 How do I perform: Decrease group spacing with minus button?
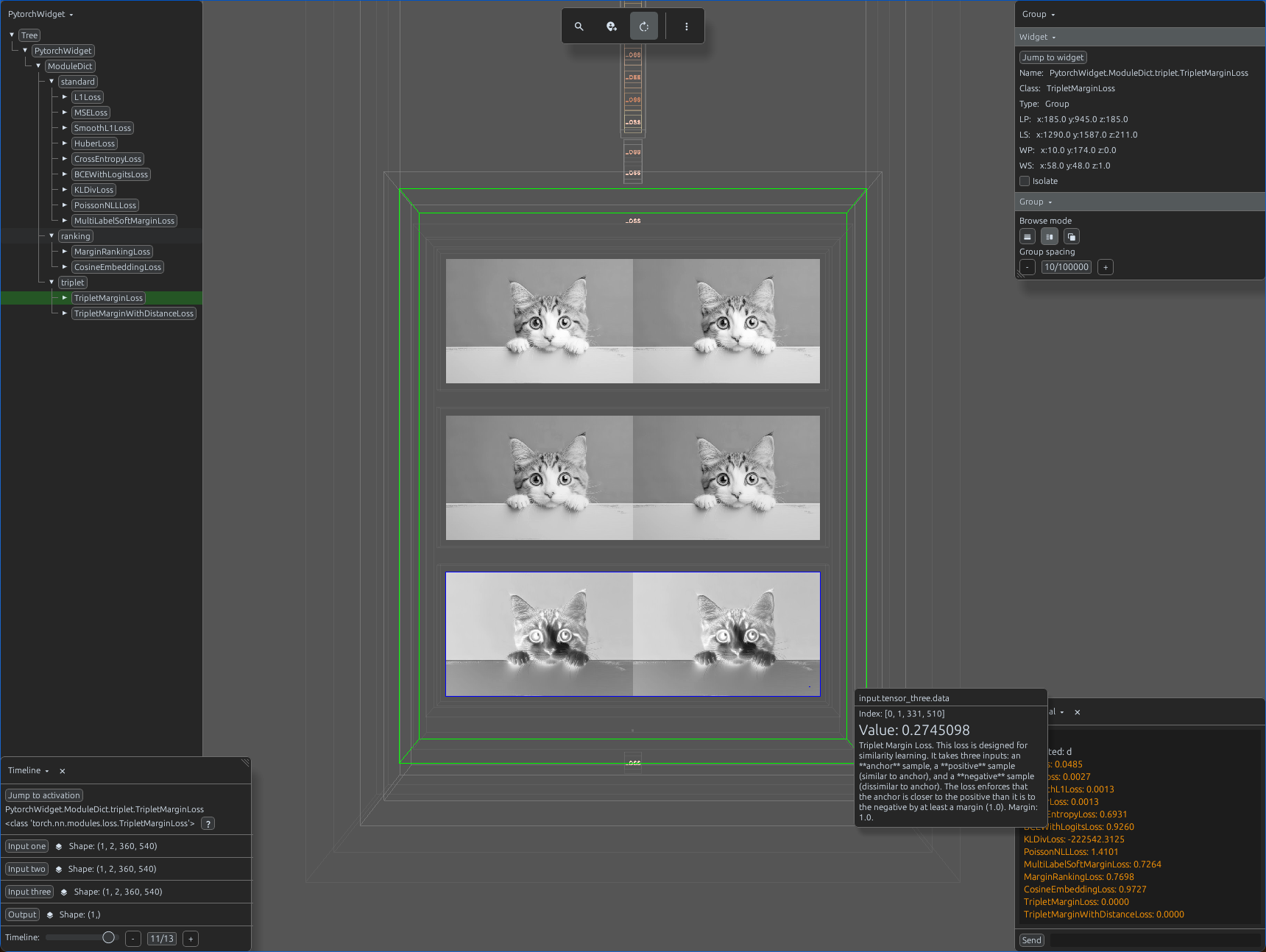click(x=1028, y=267)
